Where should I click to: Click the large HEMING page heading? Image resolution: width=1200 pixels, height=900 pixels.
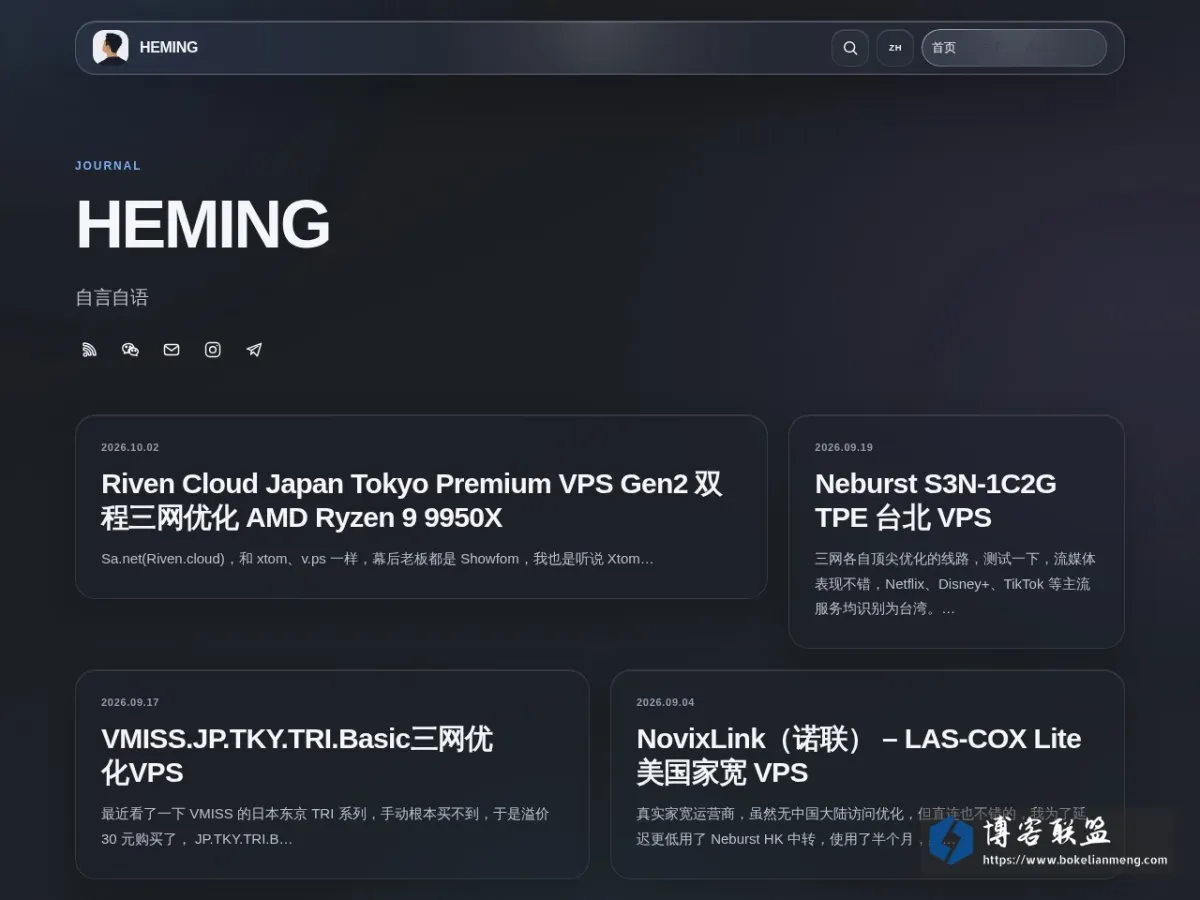tap(203, 224)
